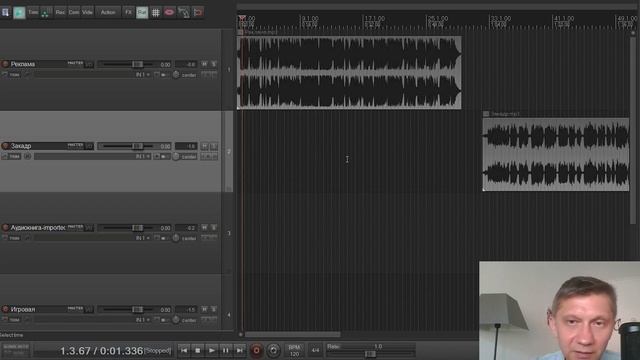Open Реклама track input IN 1 dropdown
The image size is (640, 360).
tap(142, 75)
